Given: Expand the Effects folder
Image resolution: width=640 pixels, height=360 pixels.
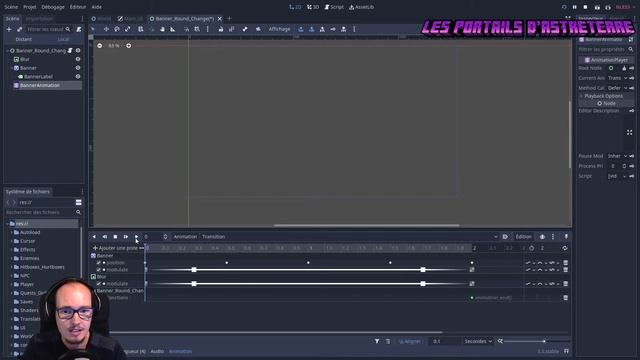Looking at the screenshot, I should [11, 250].
